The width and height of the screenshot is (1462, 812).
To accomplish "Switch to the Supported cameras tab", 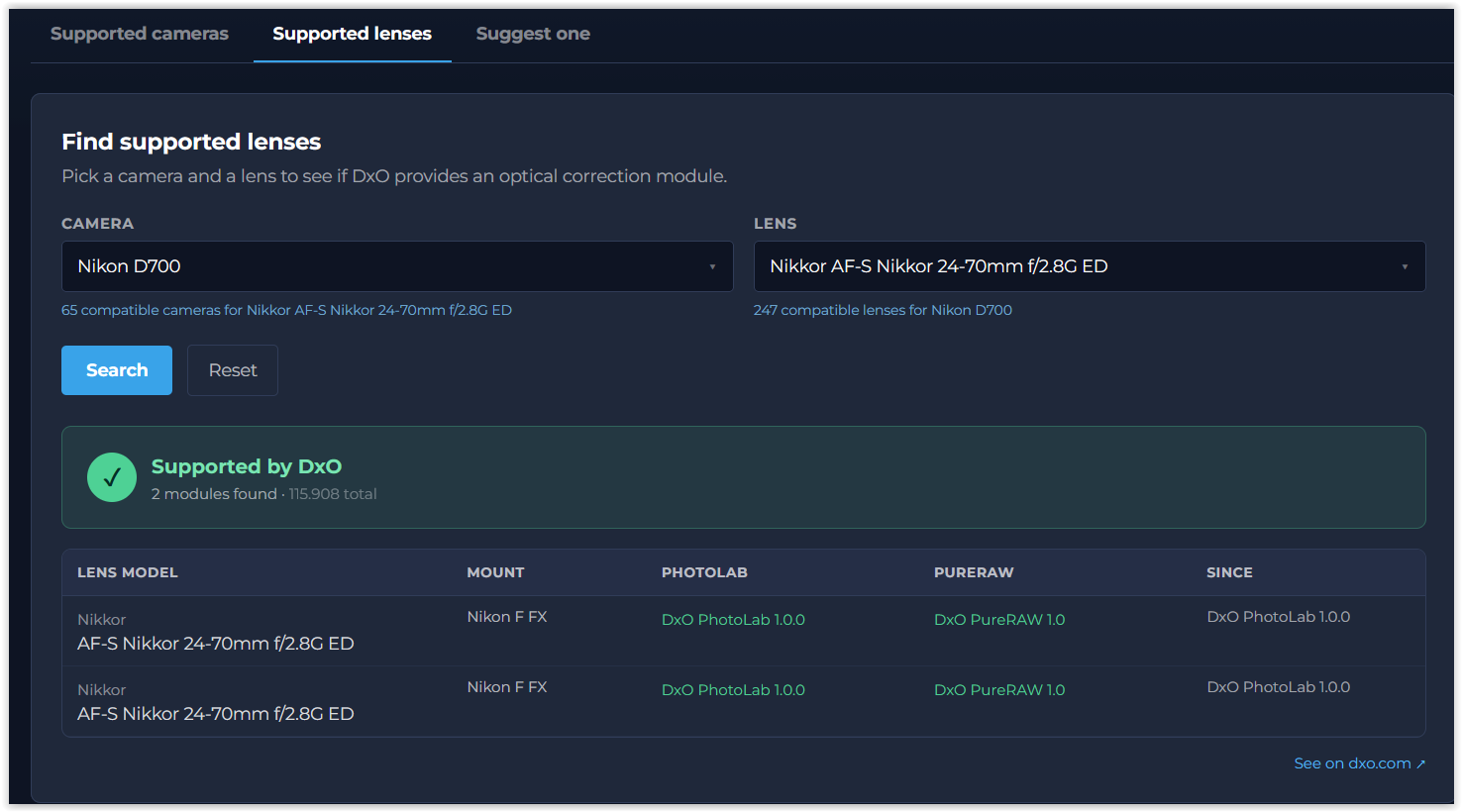I will (x=140, y=34).
